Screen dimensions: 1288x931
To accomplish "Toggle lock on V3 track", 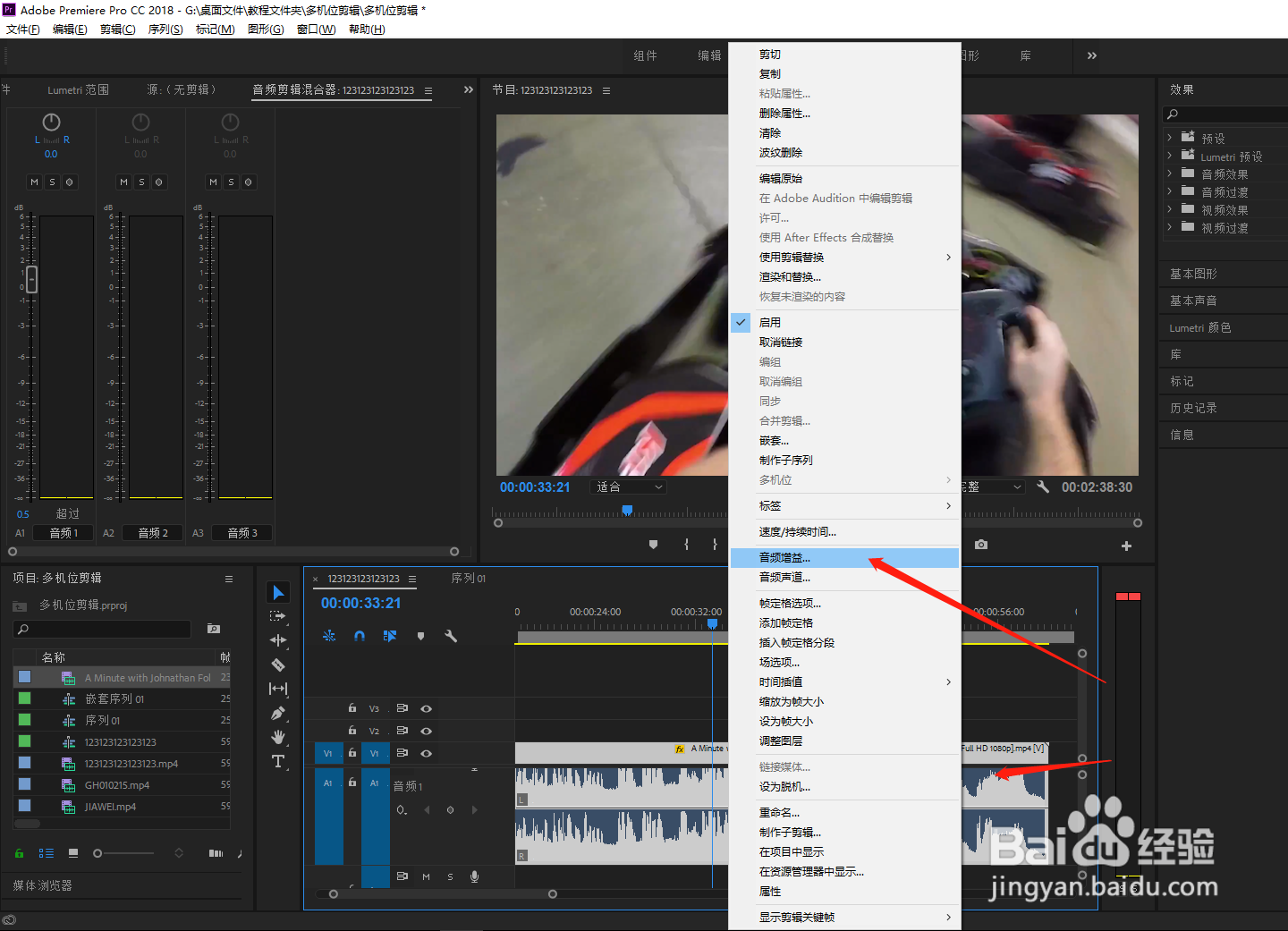I will (x=352, y=707).
